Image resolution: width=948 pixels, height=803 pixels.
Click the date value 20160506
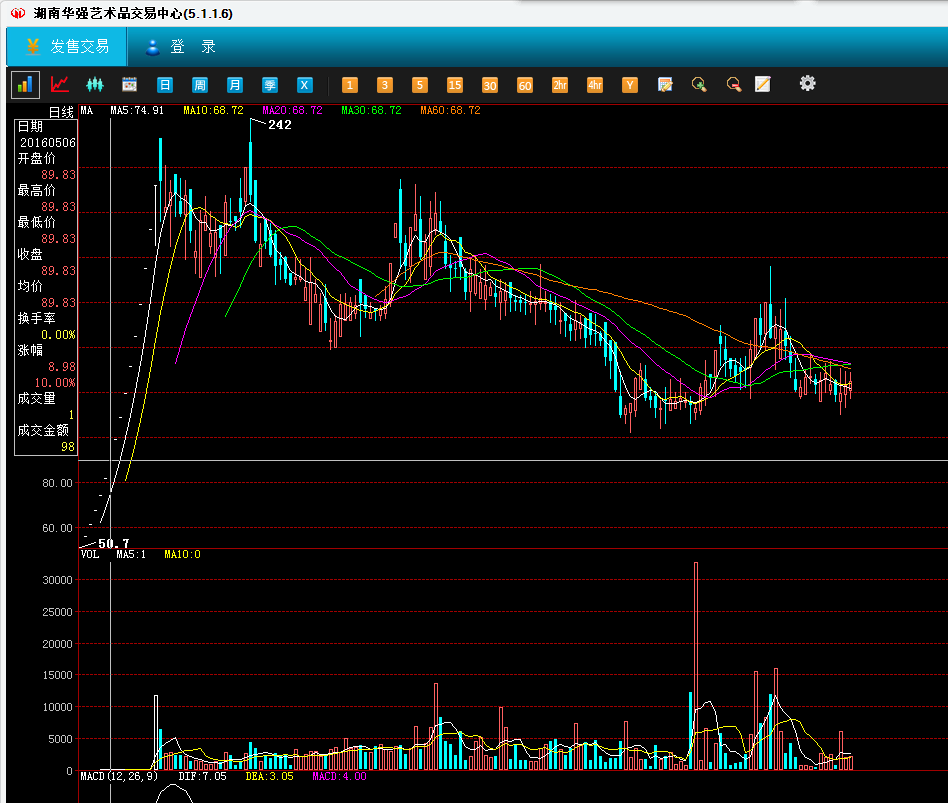[x=48, y=143]
